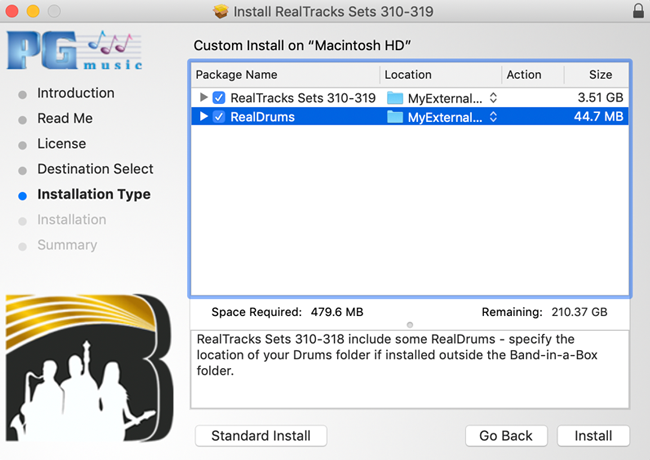Select the Destination Select step
The image size is (650, 460).
coord(95,169)
